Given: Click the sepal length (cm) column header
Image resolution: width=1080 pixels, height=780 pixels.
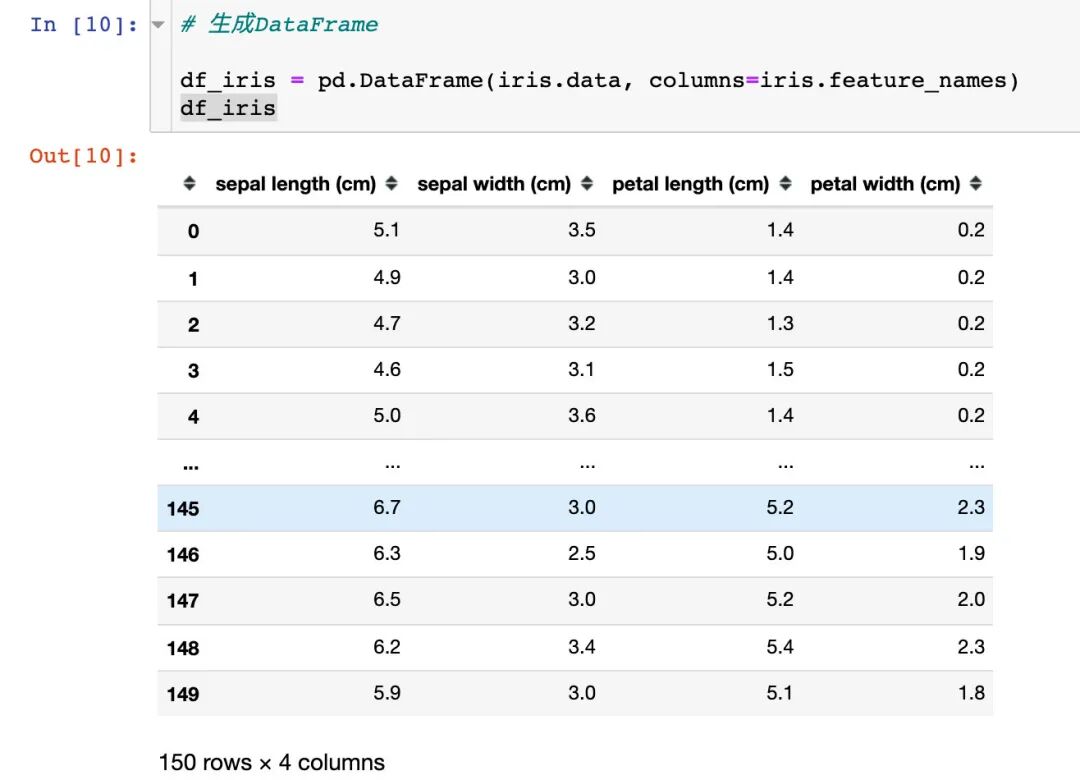Looking at the screenshot, I should (x=295, y=184).
